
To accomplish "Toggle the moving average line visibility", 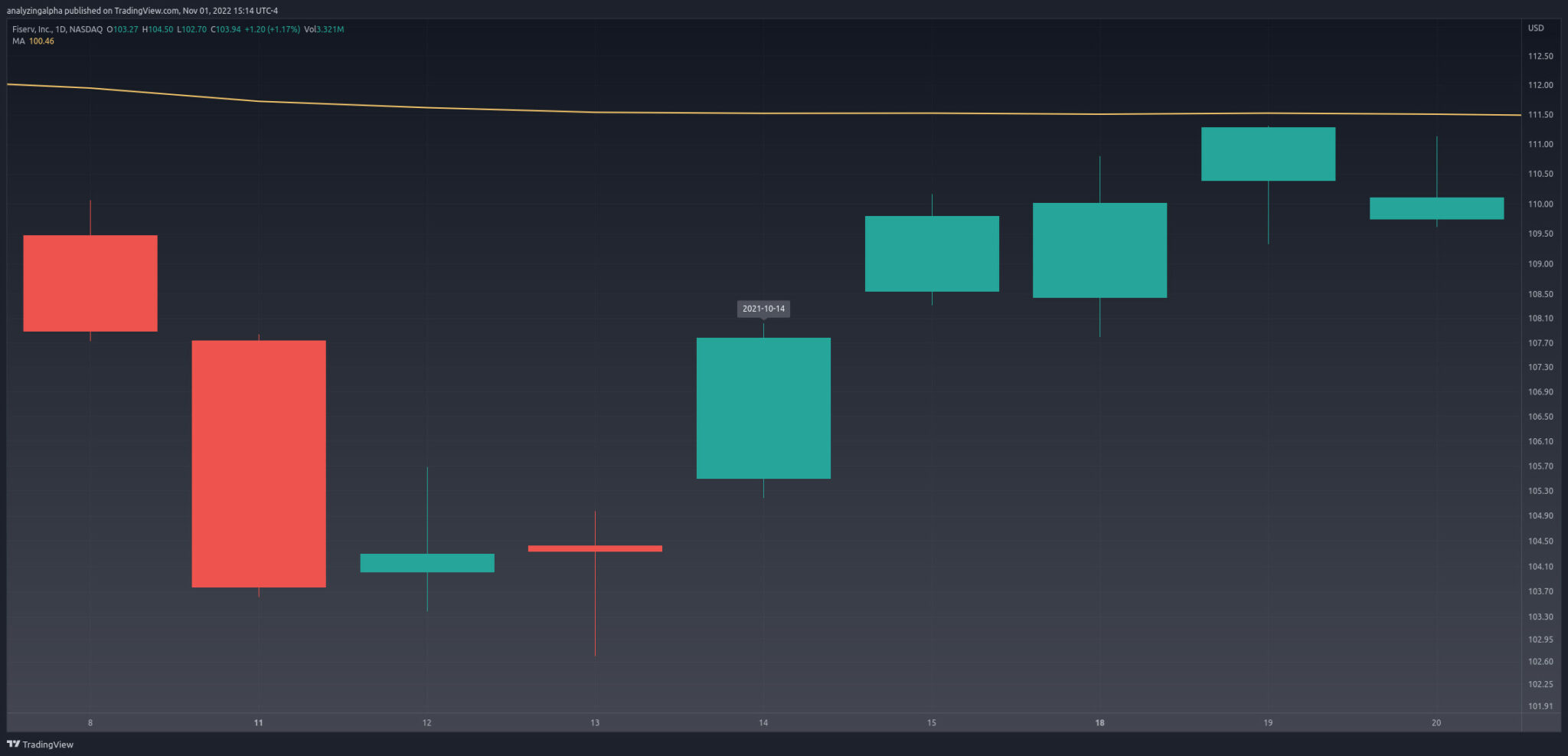I will click(x=766, y=112).
